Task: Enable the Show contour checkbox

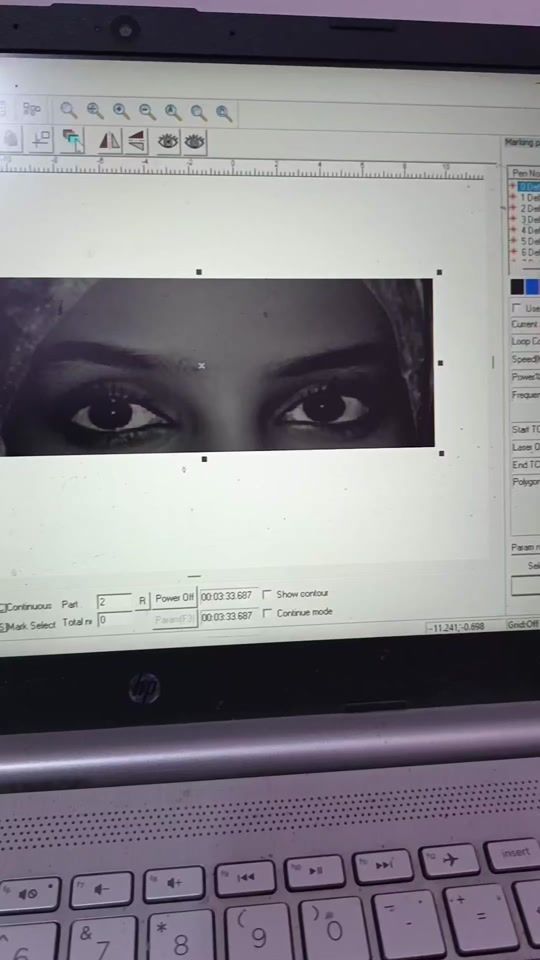Action: 267,594
